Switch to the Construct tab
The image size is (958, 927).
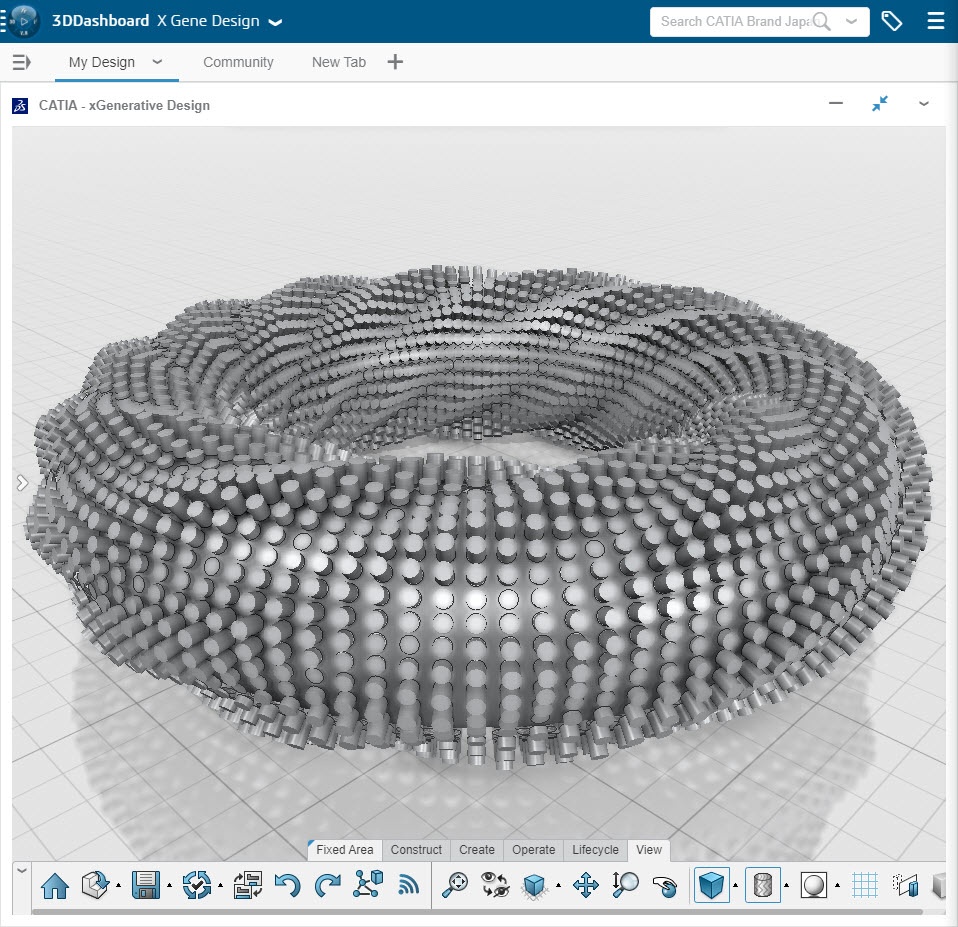pos(416,849)
